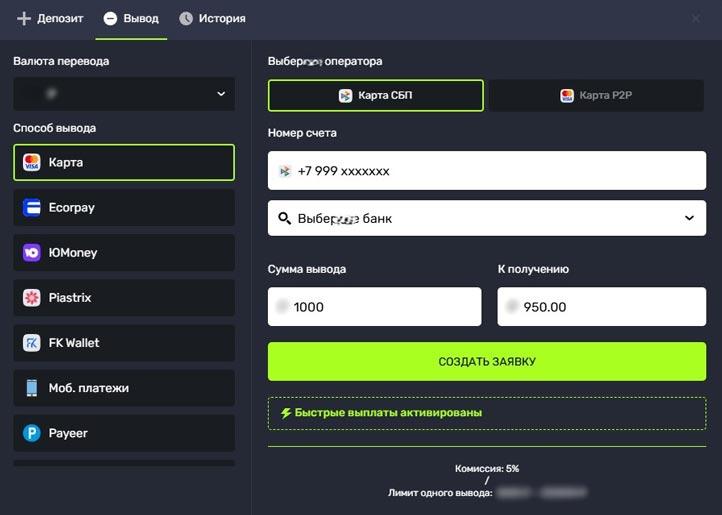Click the search icon in bank selector
The image size is (722, 515).
(x=285, y=218)
